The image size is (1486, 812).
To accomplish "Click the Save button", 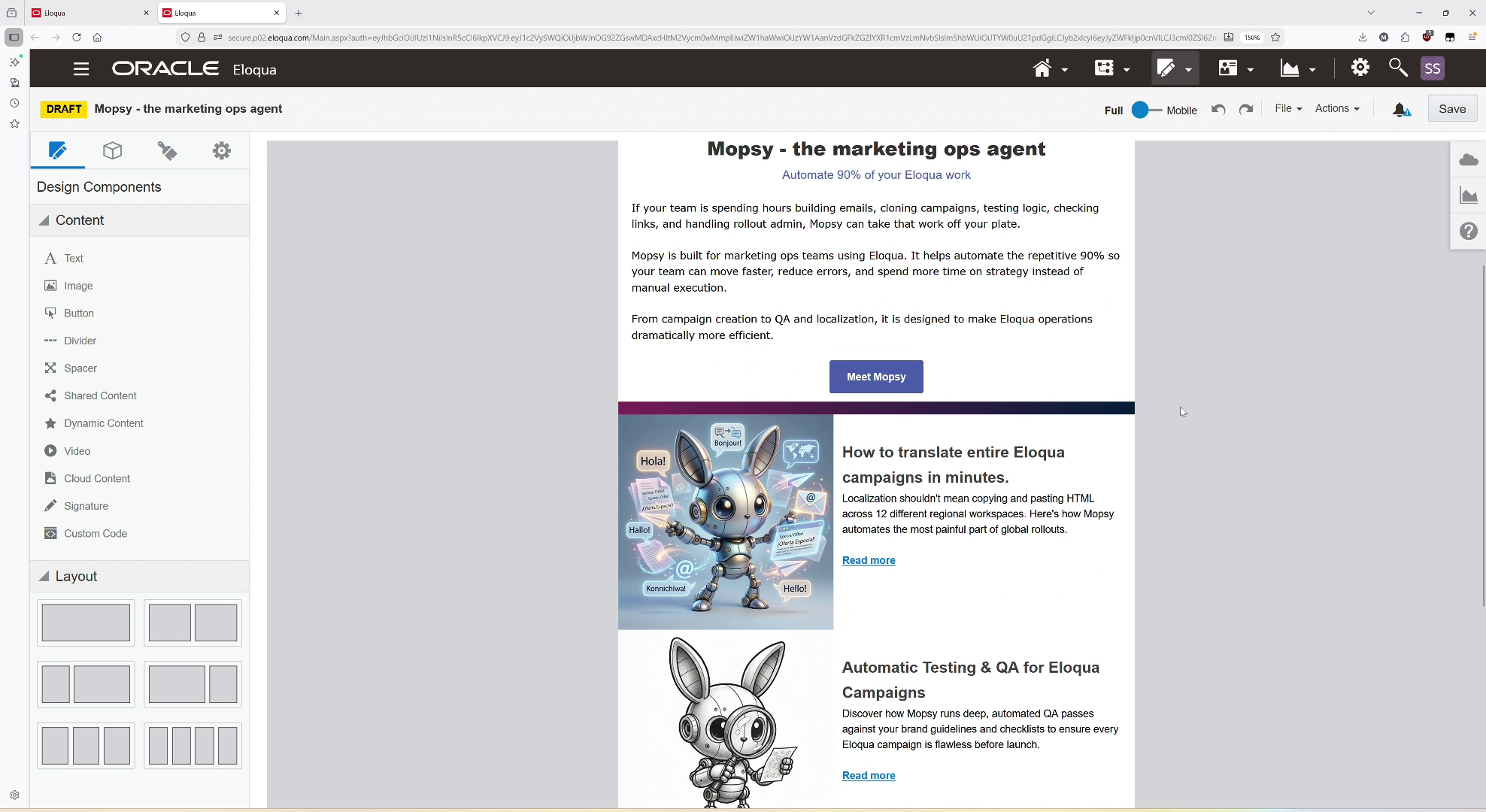I will 1452,109.
